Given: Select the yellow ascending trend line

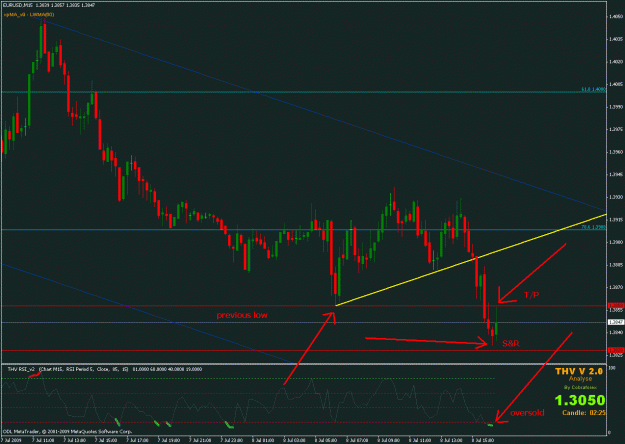Looking at the screenshot, I should 471,260.
